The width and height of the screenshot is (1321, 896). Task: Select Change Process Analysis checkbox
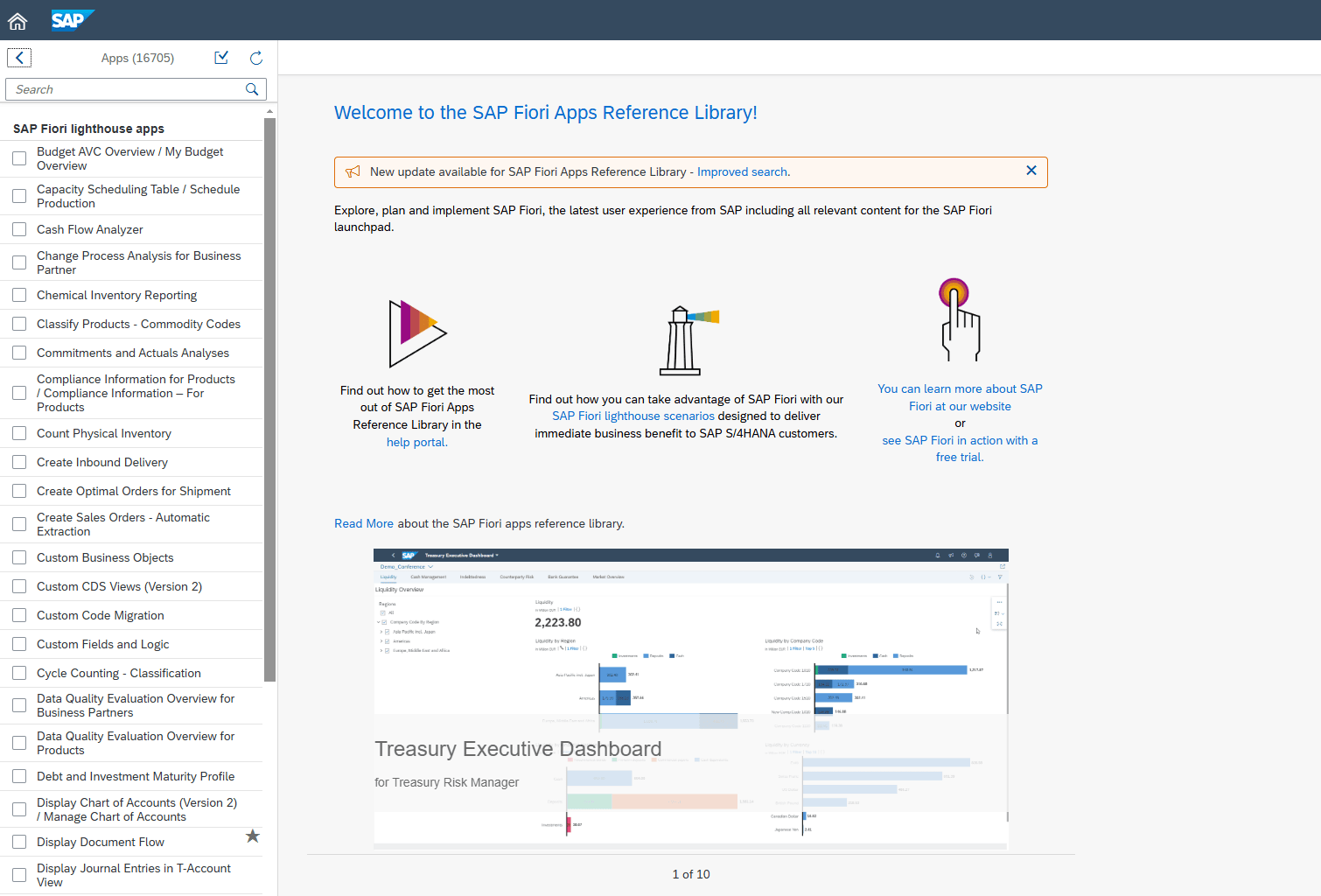[x=19, y=262]
